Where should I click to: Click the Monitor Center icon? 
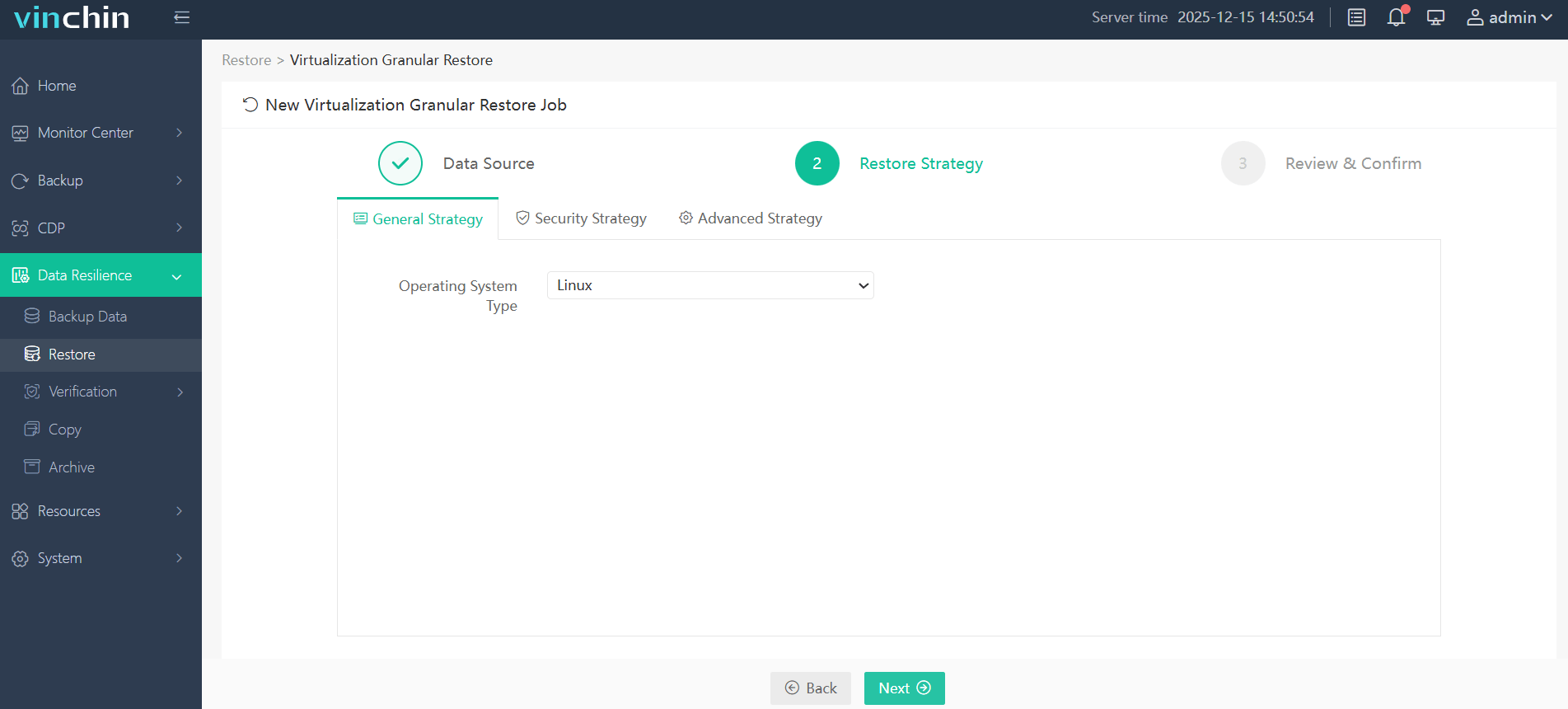click(21, 133)
